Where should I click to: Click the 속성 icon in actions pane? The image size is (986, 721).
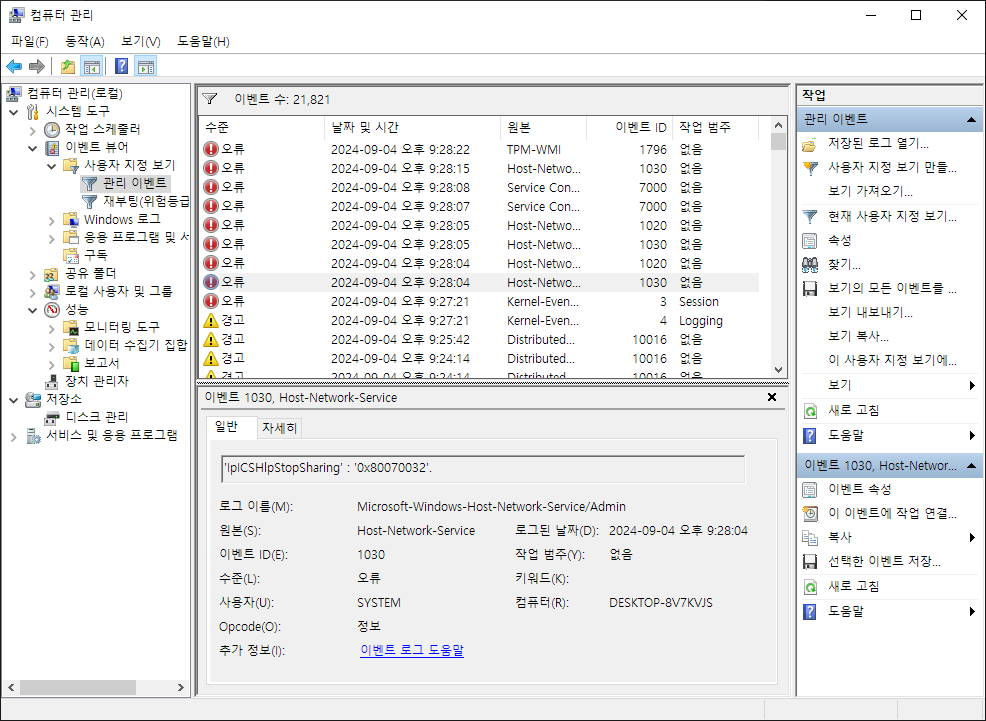810,241
